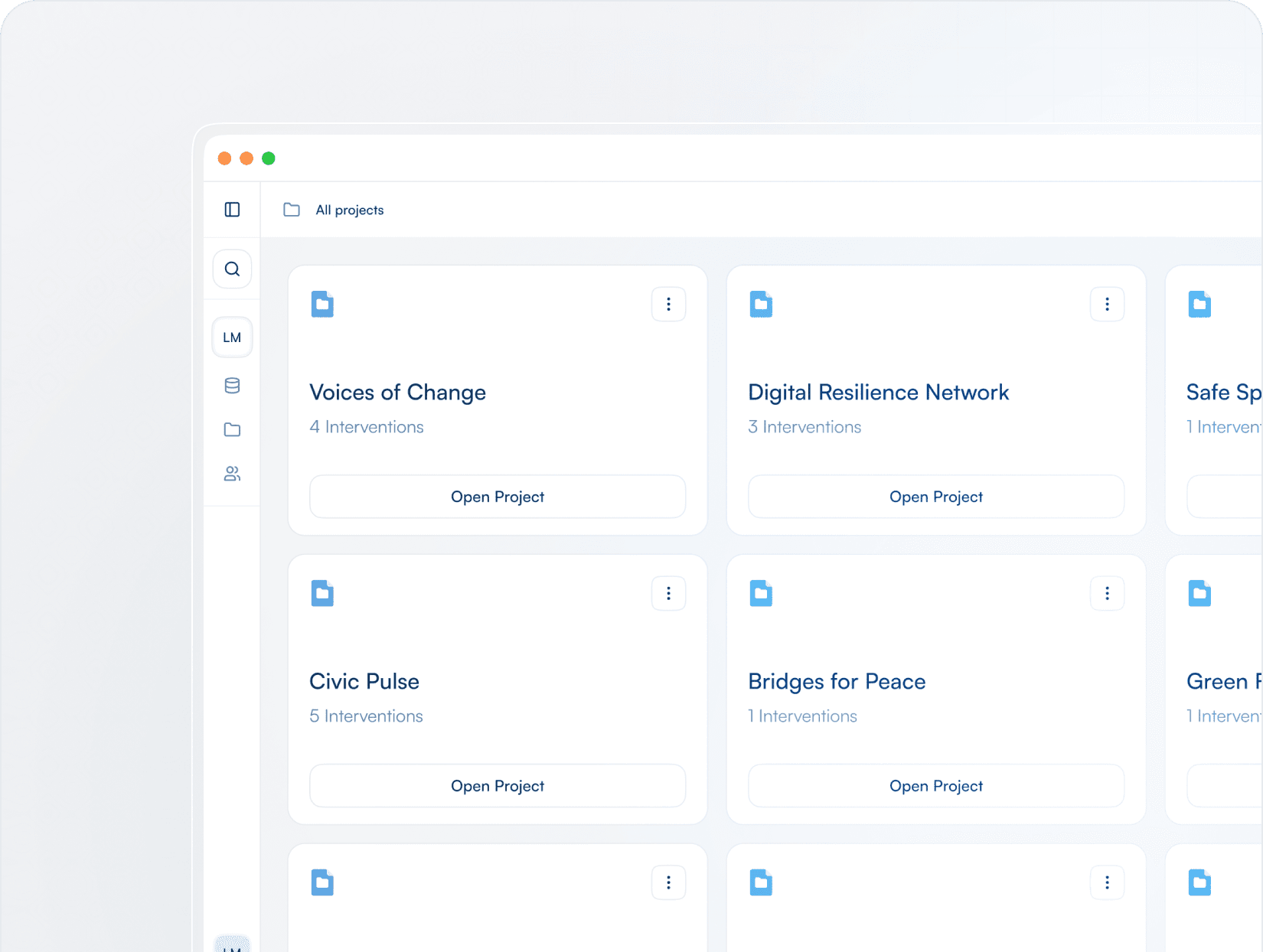Open the database icon in sidebar
This screenshot has width=1263, height=952.
point(232,386)
